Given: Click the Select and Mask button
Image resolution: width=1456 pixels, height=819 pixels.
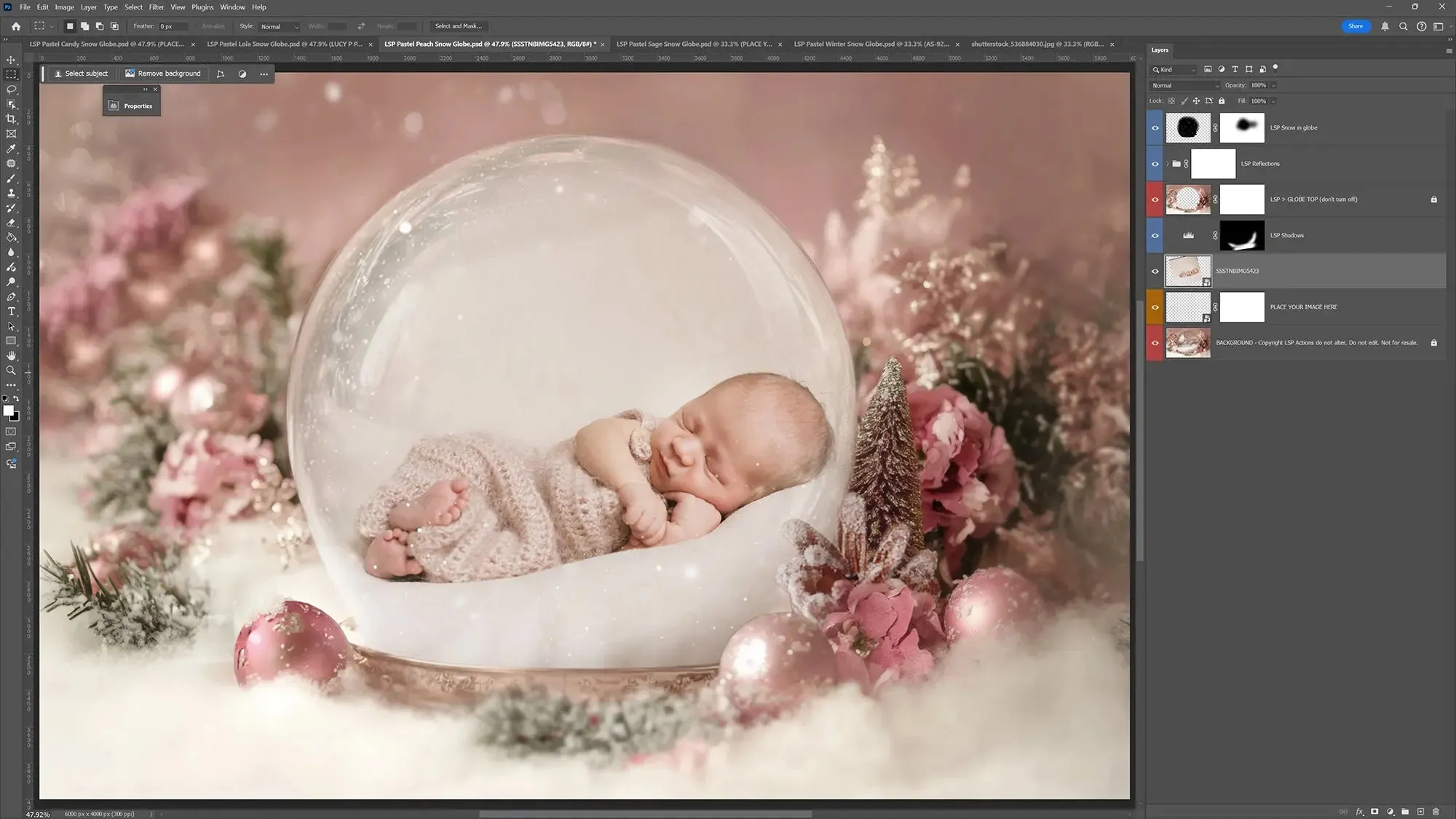Looking at the screenshot, I should click(459, 26).
